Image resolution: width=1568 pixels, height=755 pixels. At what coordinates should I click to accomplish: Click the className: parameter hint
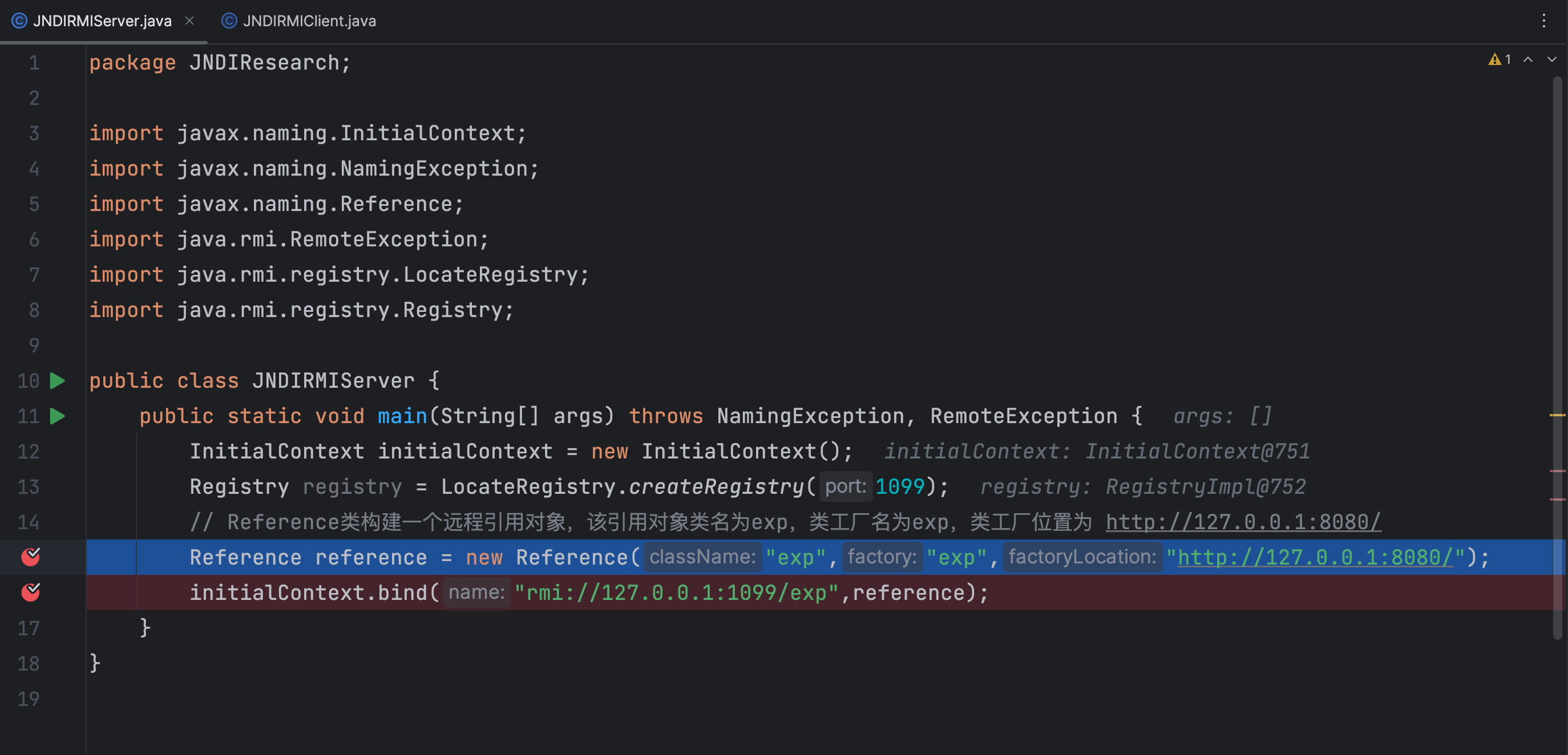(702, 557)
